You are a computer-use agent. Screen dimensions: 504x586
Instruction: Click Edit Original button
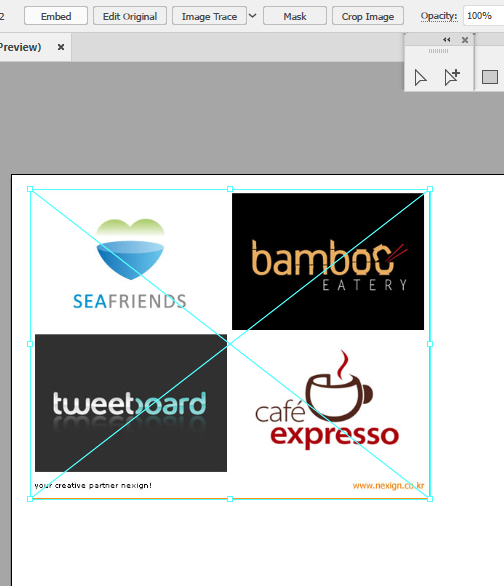130,16
